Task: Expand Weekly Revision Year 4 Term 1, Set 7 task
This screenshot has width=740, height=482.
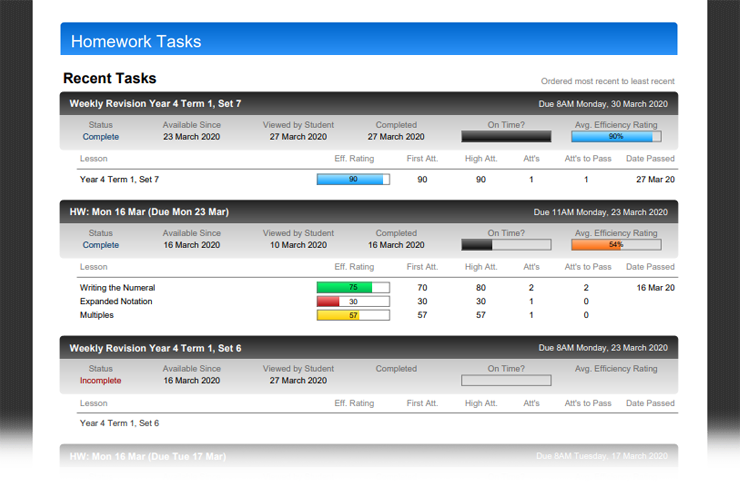Action: coord(155,103)
